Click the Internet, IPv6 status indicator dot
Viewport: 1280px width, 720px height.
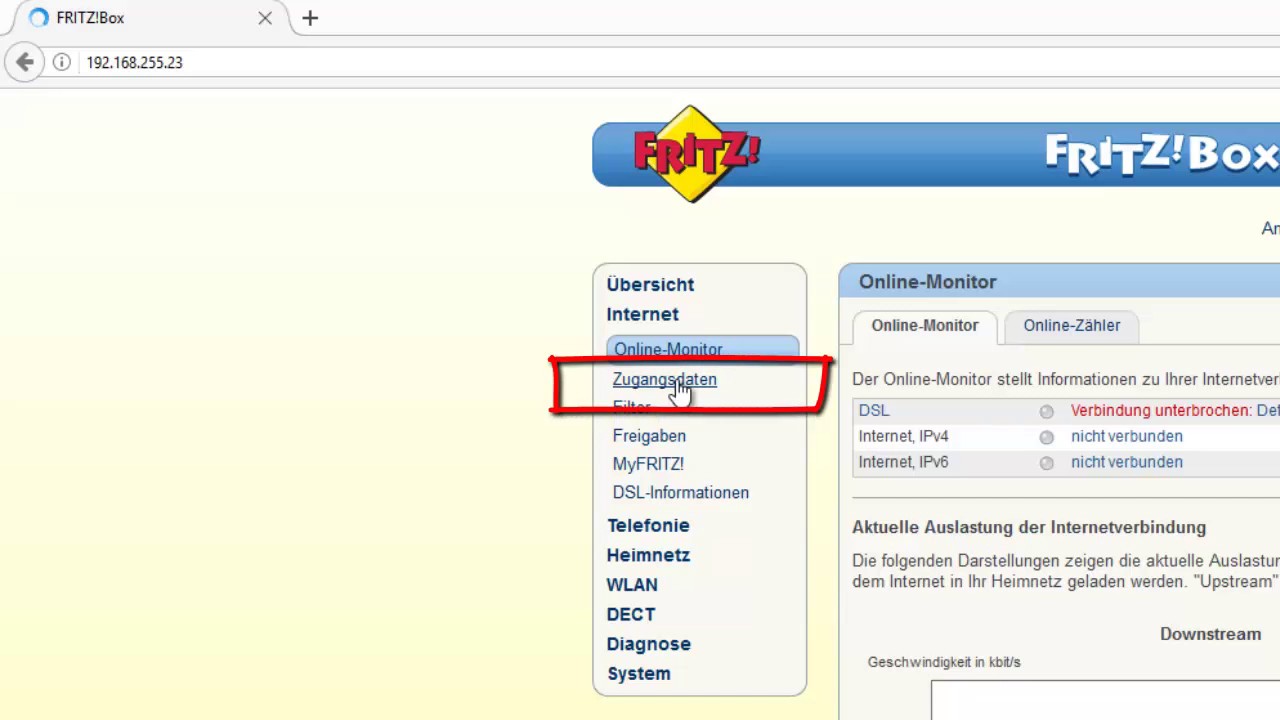(x=1046, y=463)
